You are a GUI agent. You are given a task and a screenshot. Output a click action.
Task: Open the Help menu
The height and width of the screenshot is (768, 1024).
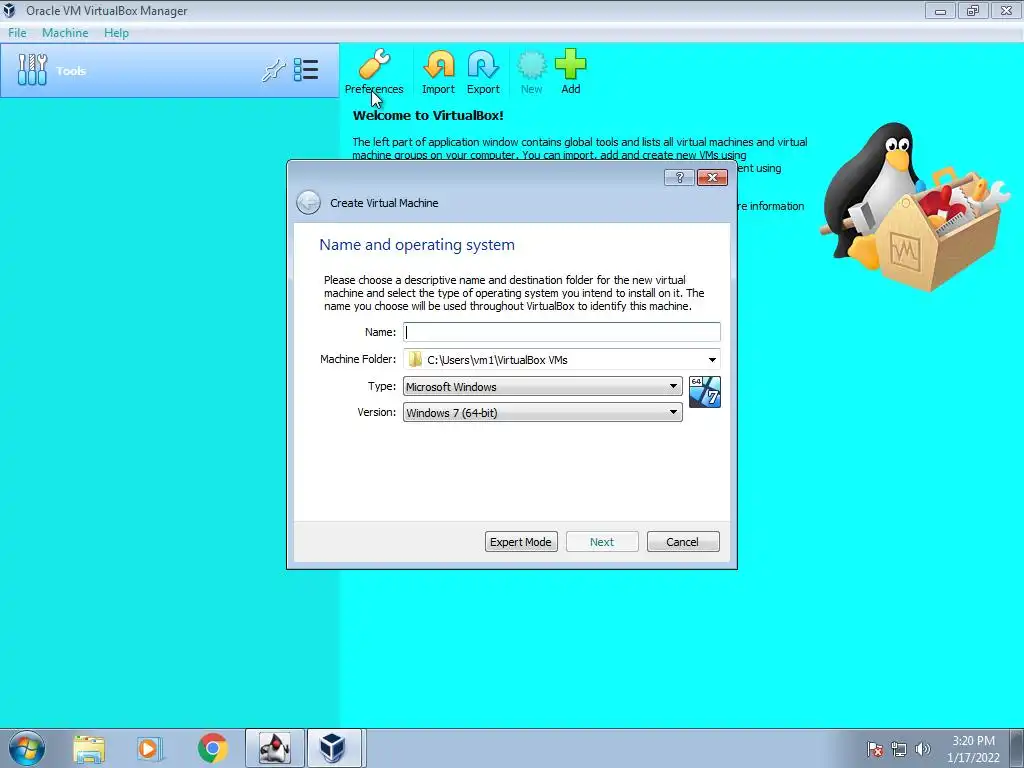pyautogui.click(x=116, y=33)
